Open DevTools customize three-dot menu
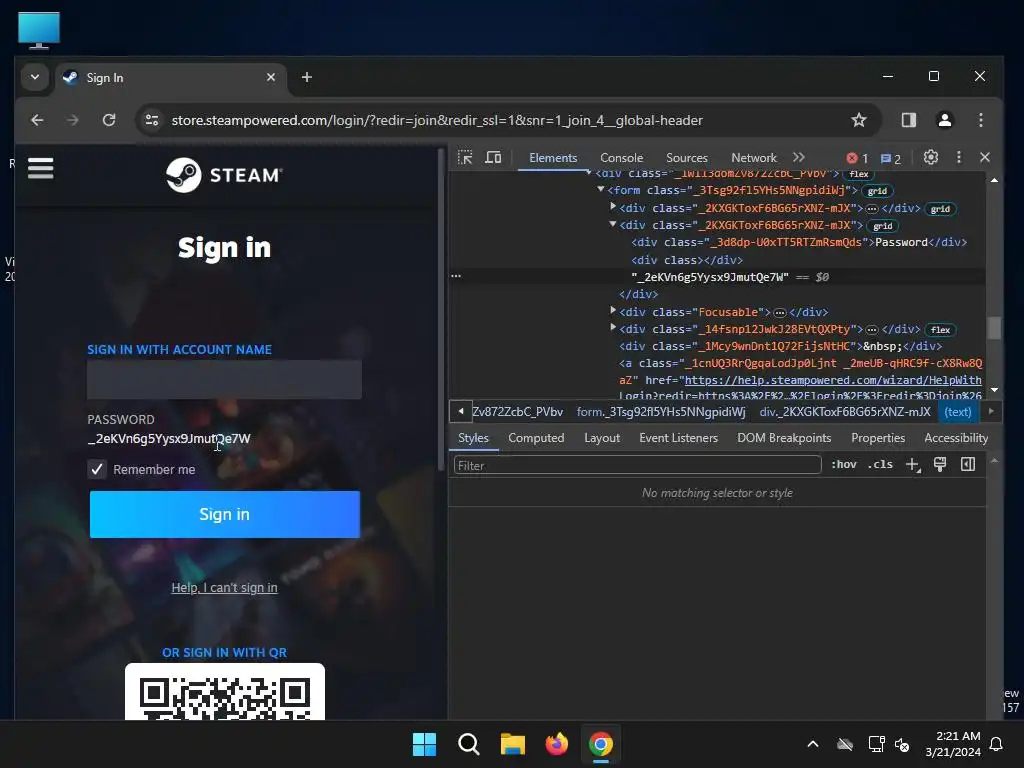This screenshot has width=1024, height=768. (959, 157)
